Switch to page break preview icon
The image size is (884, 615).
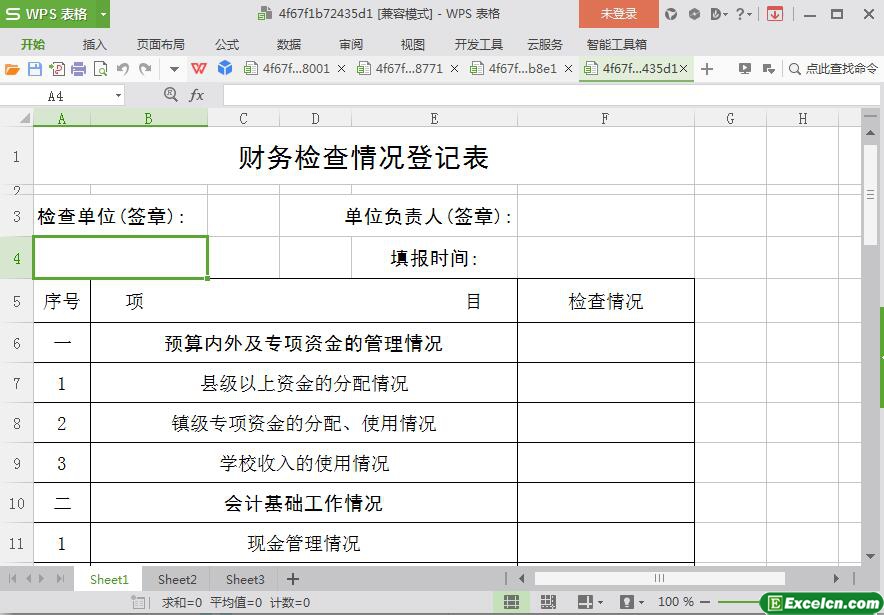coord(548,602)
